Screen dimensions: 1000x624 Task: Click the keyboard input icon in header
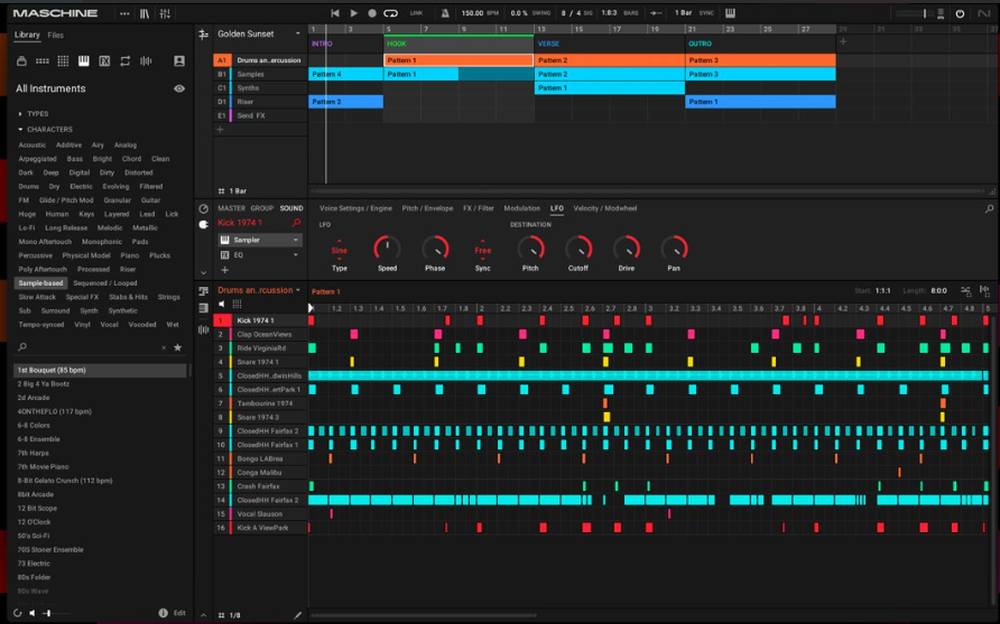pyautogui.click(x=730, y=13)
